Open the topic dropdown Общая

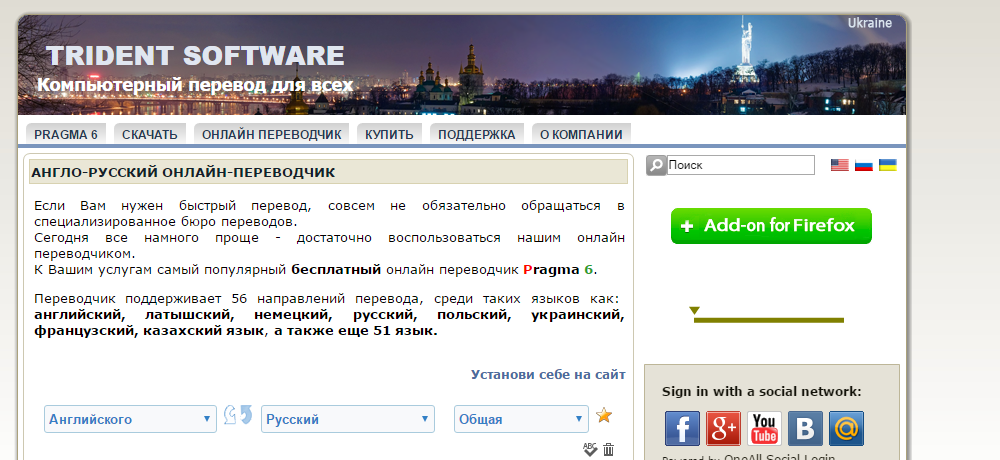click(x=521, y=419)
